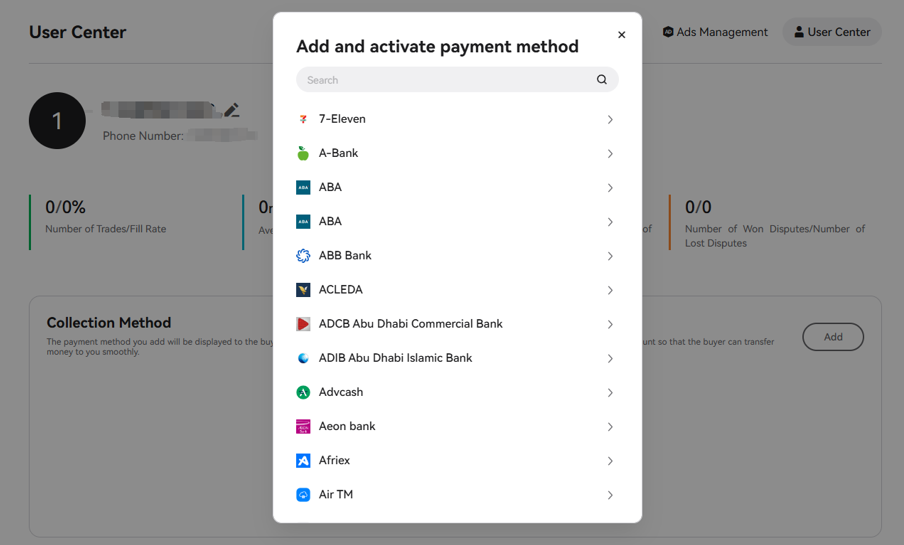Click the 0/0 disputes value
Screen dimensions: 904x545
pos(698,206)
